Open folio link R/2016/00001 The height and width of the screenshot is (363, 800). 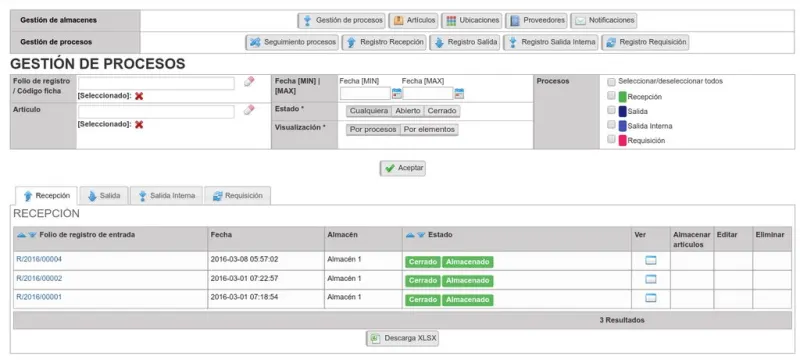coord(39,297)
